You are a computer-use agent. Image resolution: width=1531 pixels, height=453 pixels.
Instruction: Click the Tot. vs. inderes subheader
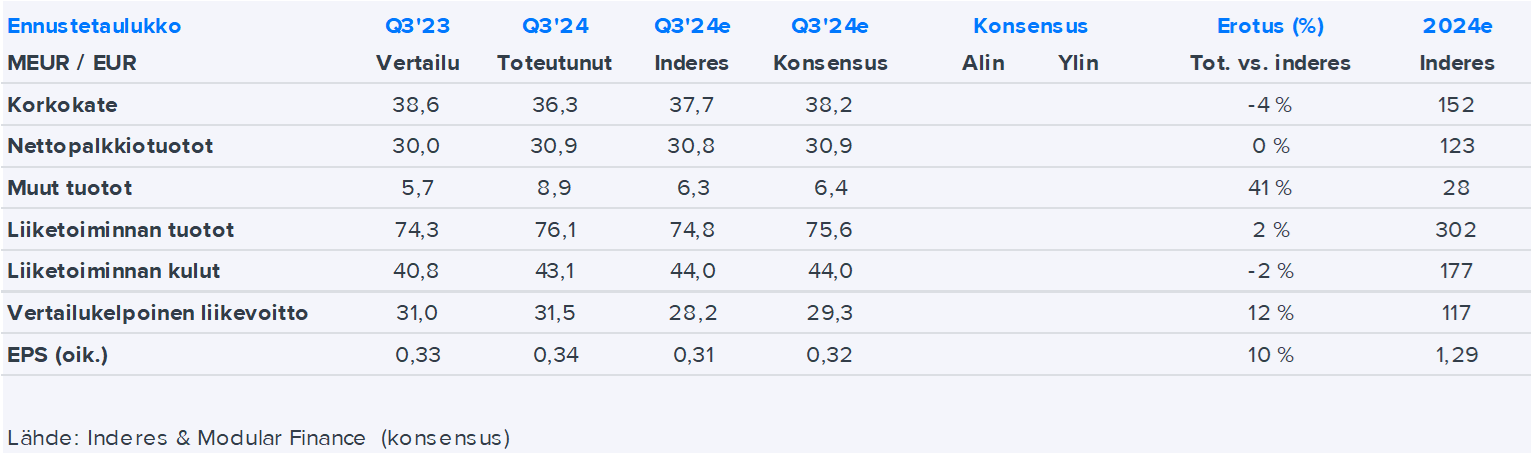point(1269,63)
